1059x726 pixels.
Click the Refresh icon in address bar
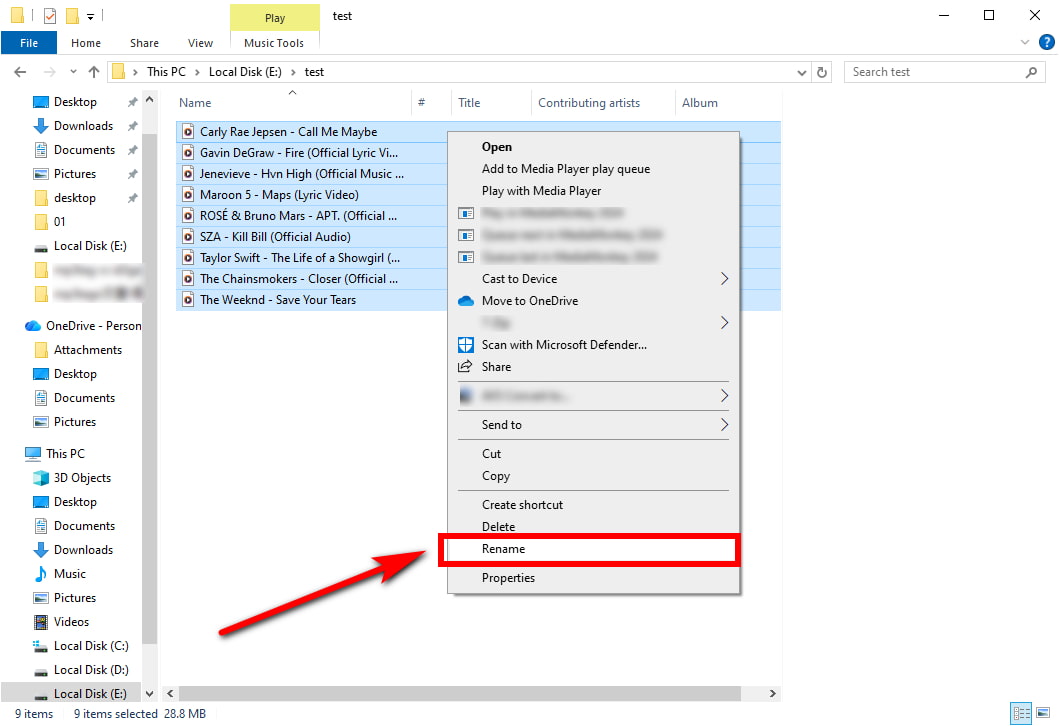pyautogui.click(x=822, y=72)
